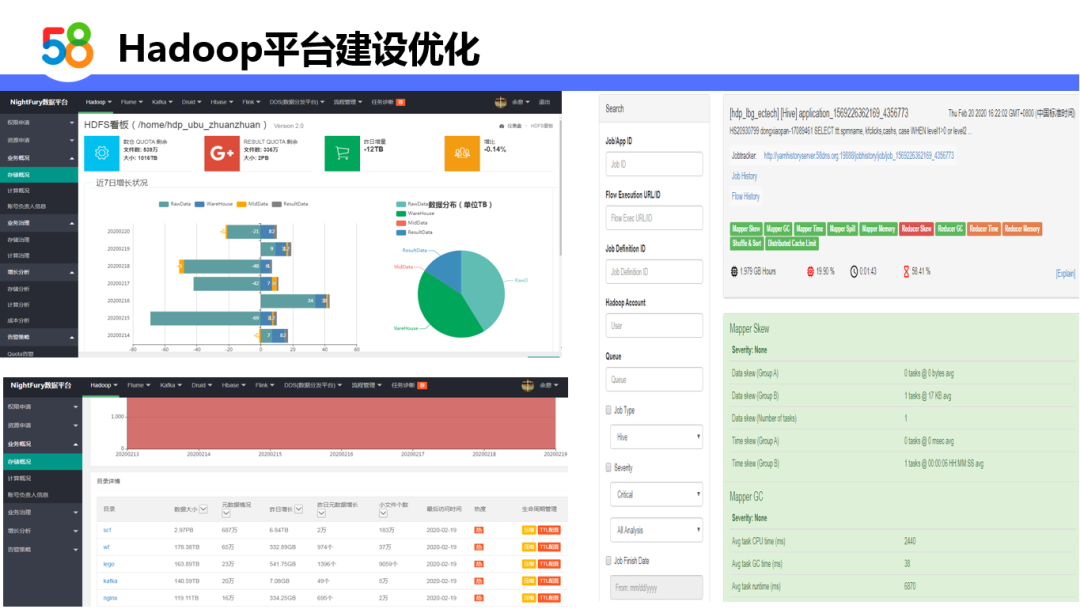The image size is (1080, 609).
Task: Click the hourglass icon beside 58.41%
Action: 906,271
